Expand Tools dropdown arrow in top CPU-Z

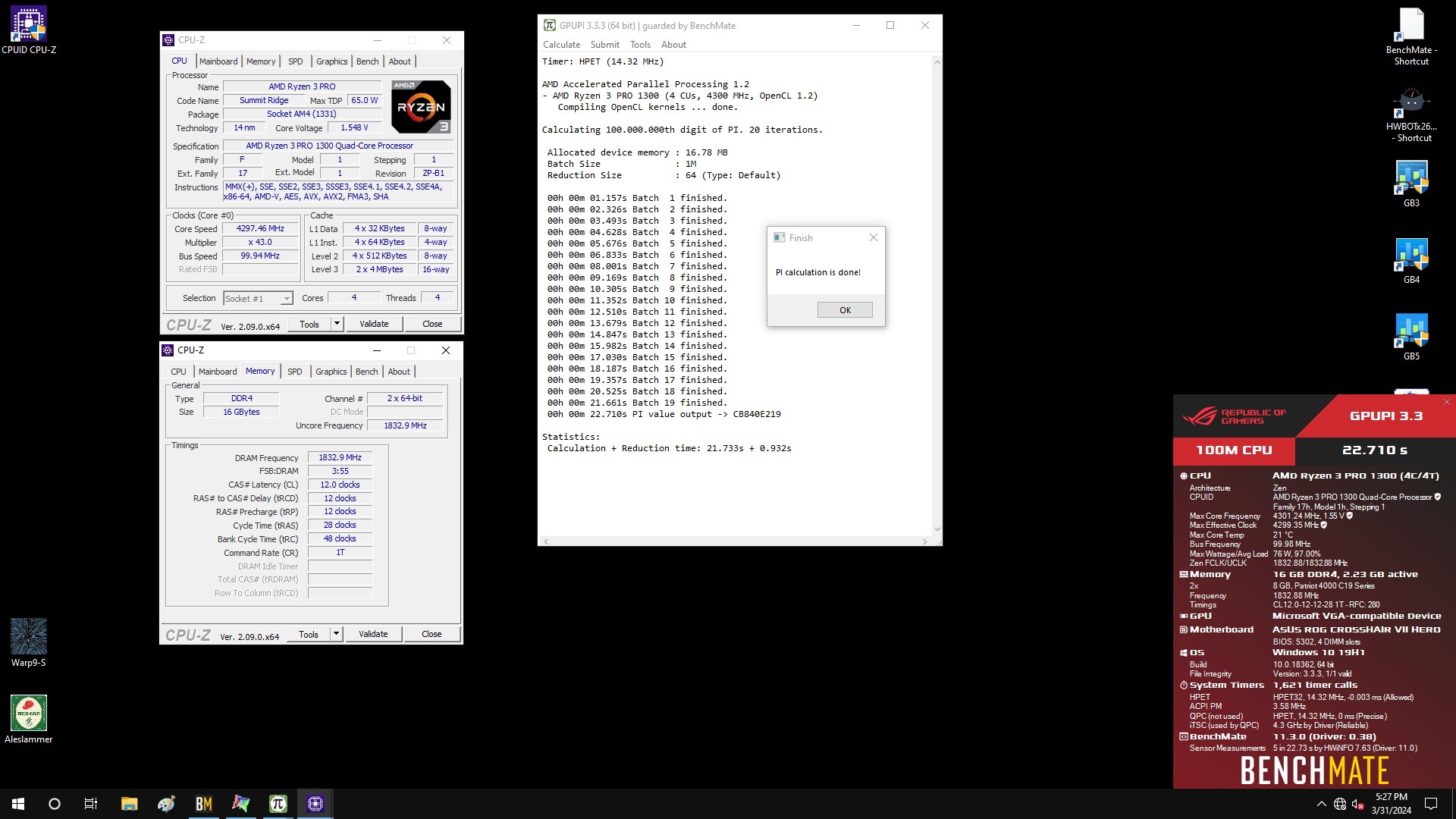click(x=337, y=324)
